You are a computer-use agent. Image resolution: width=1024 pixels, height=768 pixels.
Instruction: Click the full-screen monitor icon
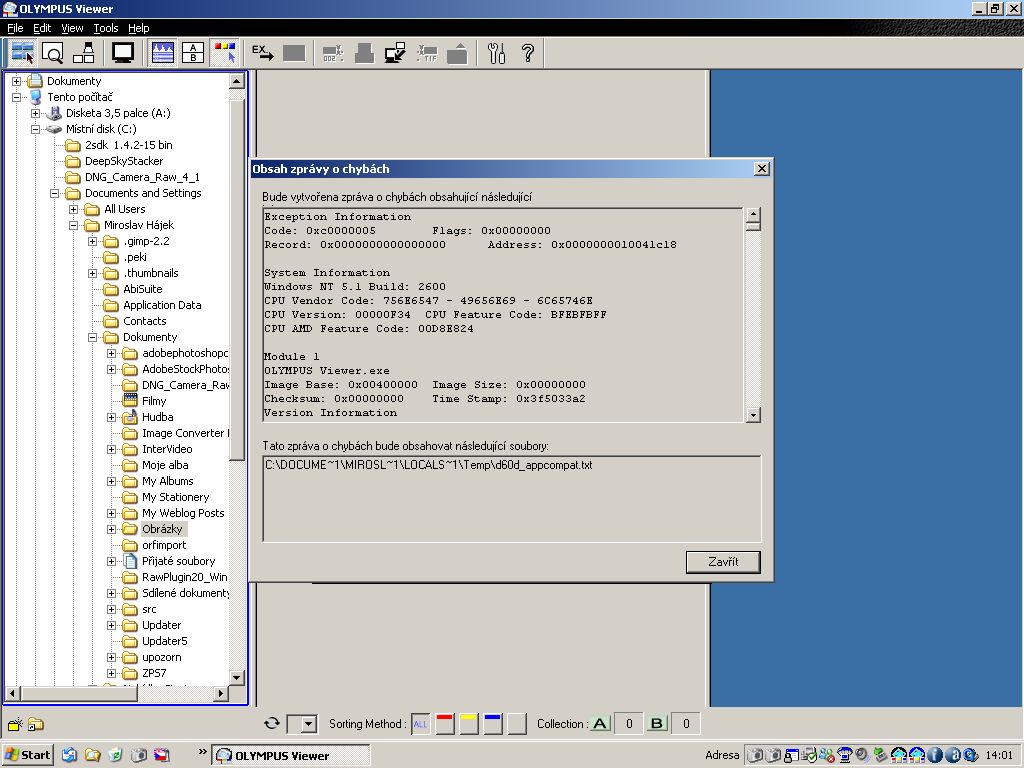123,53
